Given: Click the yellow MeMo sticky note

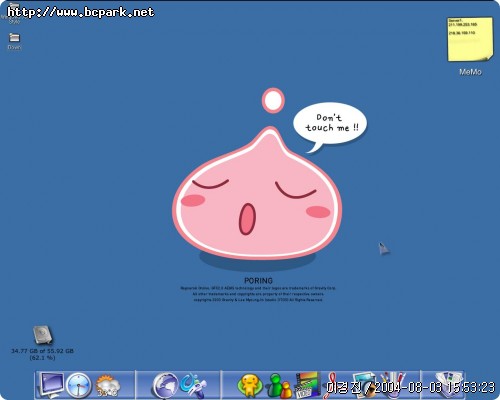Looking at the screenshot, I should click(x=470, y=39).
